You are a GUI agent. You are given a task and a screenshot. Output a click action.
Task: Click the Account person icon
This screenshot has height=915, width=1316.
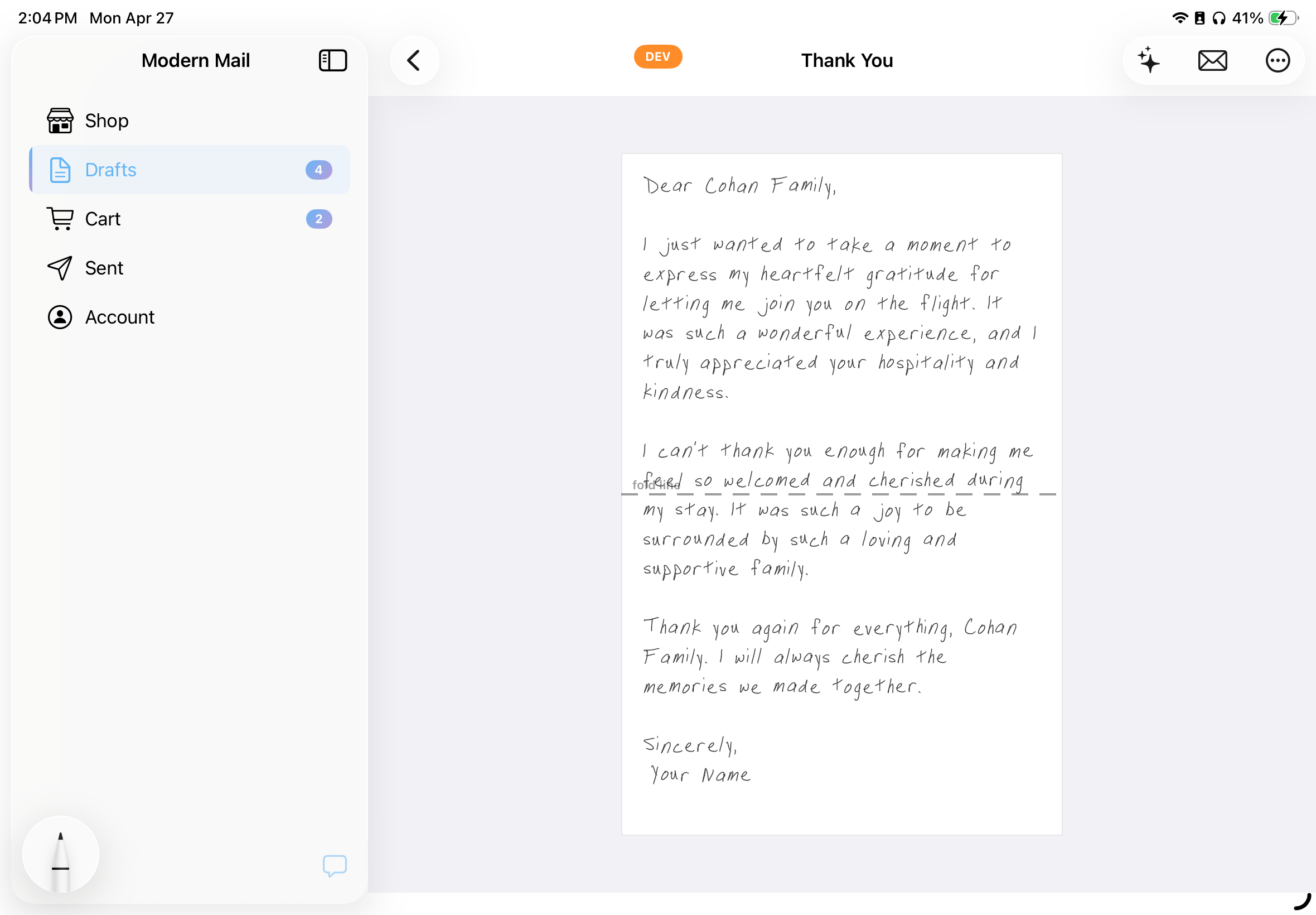[60, 317]
